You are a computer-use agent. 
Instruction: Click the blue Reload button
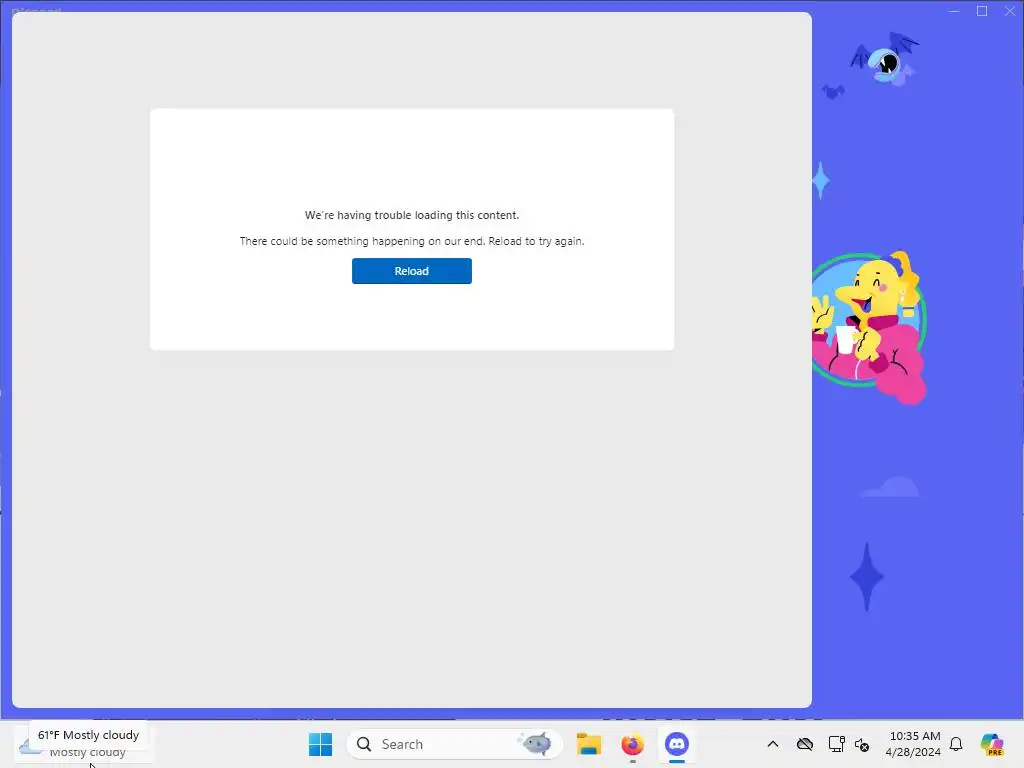pyautogui.click(x=411, y=271)
